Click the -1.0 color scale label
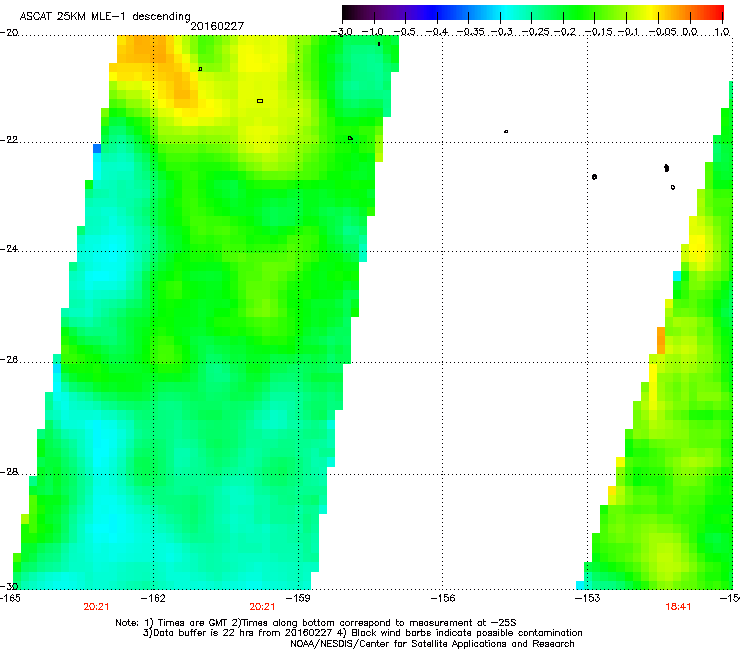 [375, 32]
